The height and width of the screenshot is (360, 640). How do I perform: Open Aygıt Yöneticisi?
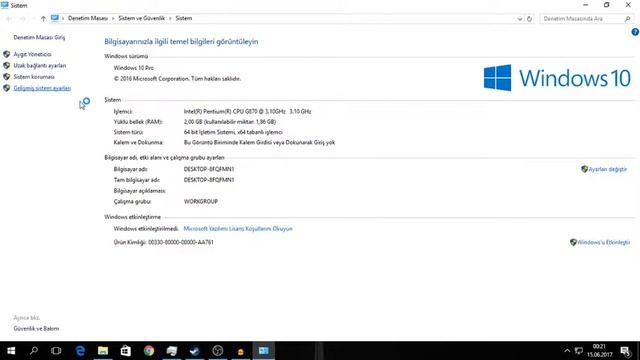(x=32, y=54)
